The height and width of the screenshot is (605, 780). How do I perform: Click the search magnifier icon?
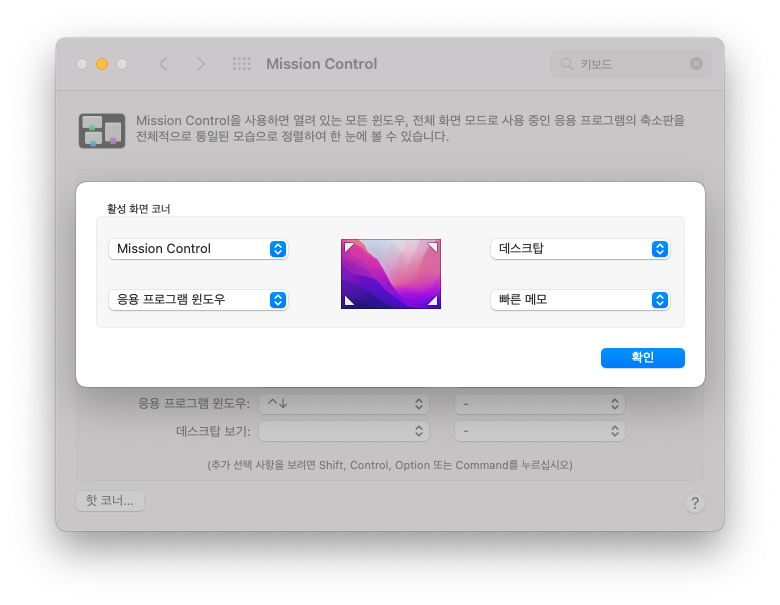(x=567, y=64)
